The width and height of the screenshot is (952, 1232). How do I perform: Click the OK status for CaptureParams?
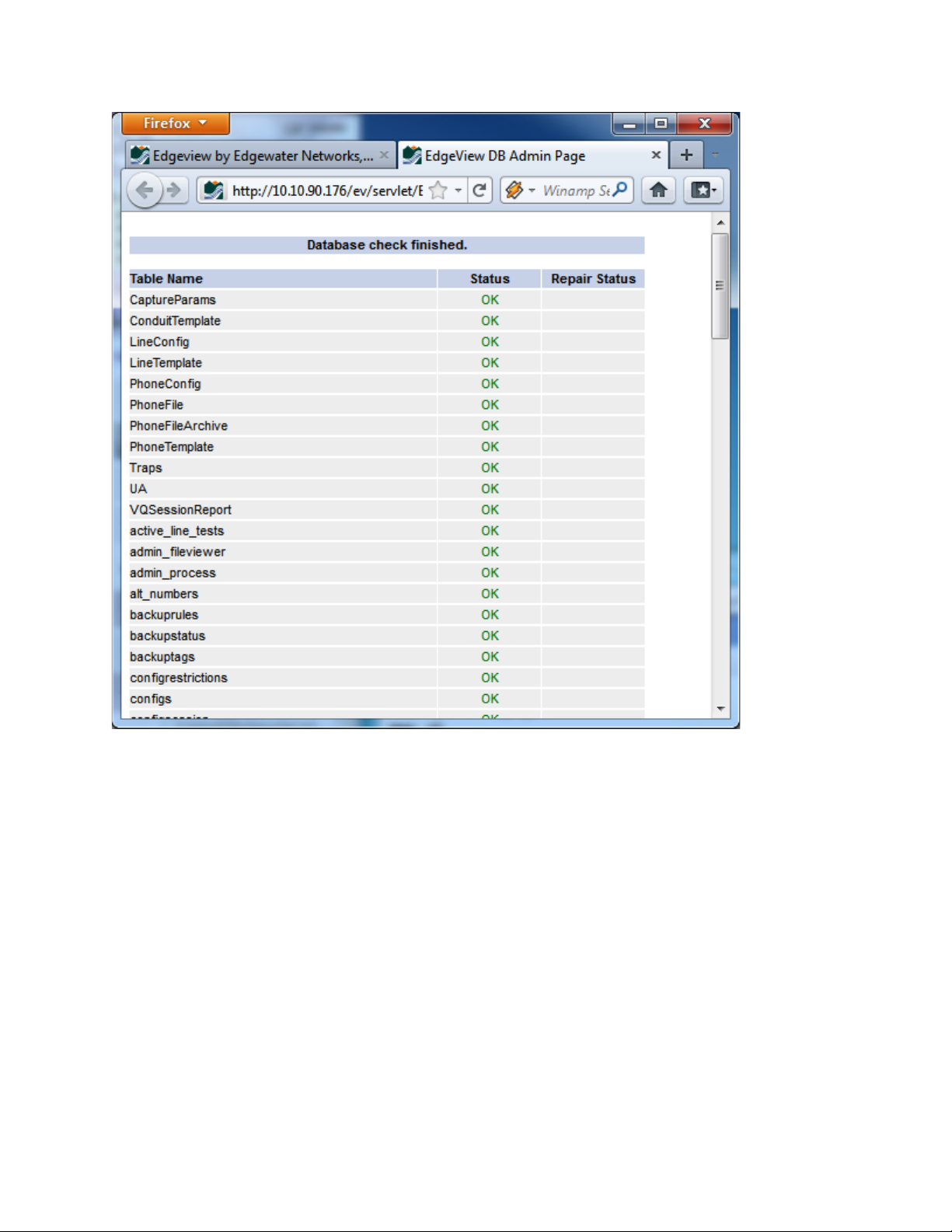point(490,300)
